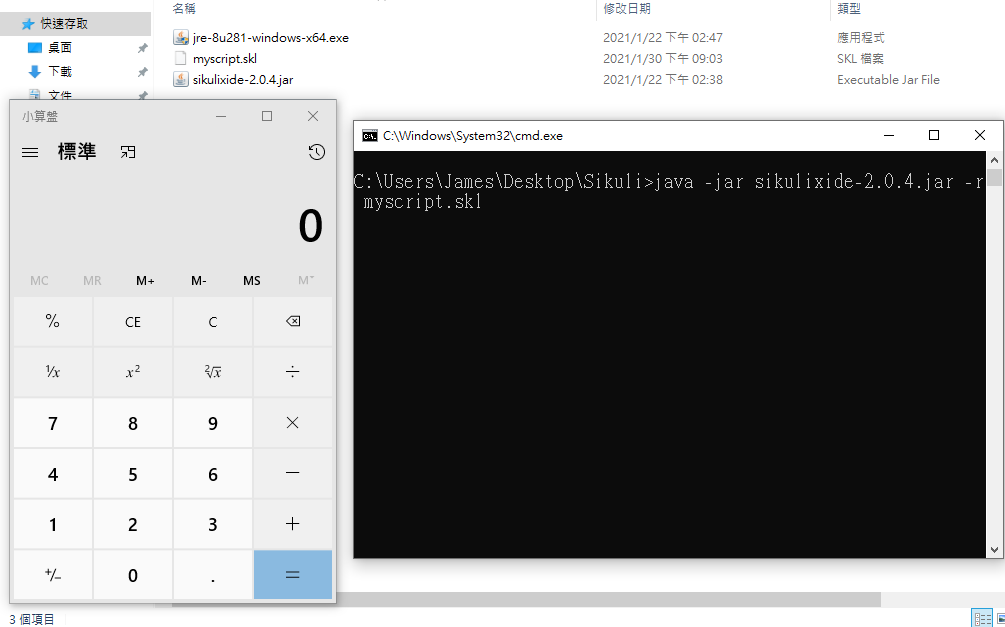1005x627 pixels.
Task: Click the multiply operator key
Action: 293,422
